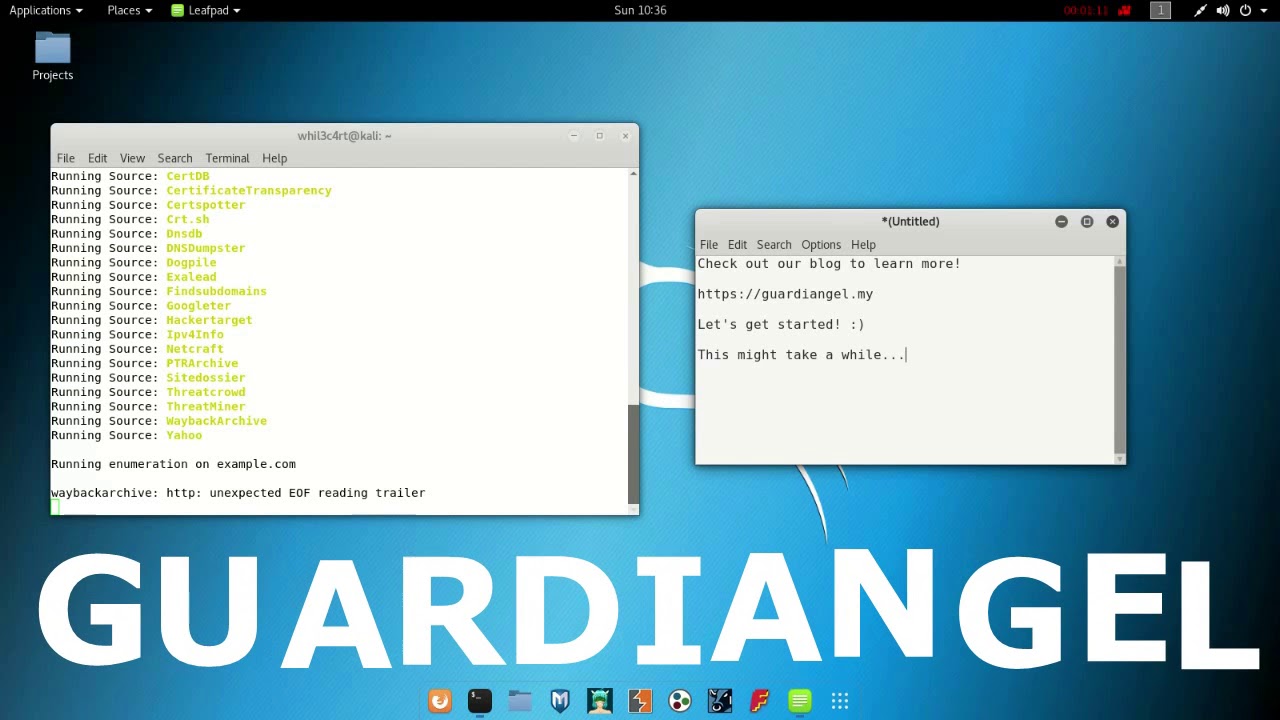The height and width of the screenshot is (720, 1280).
Task: Click the CertificateTransparency source line
Action: click(x=191, y=190)
